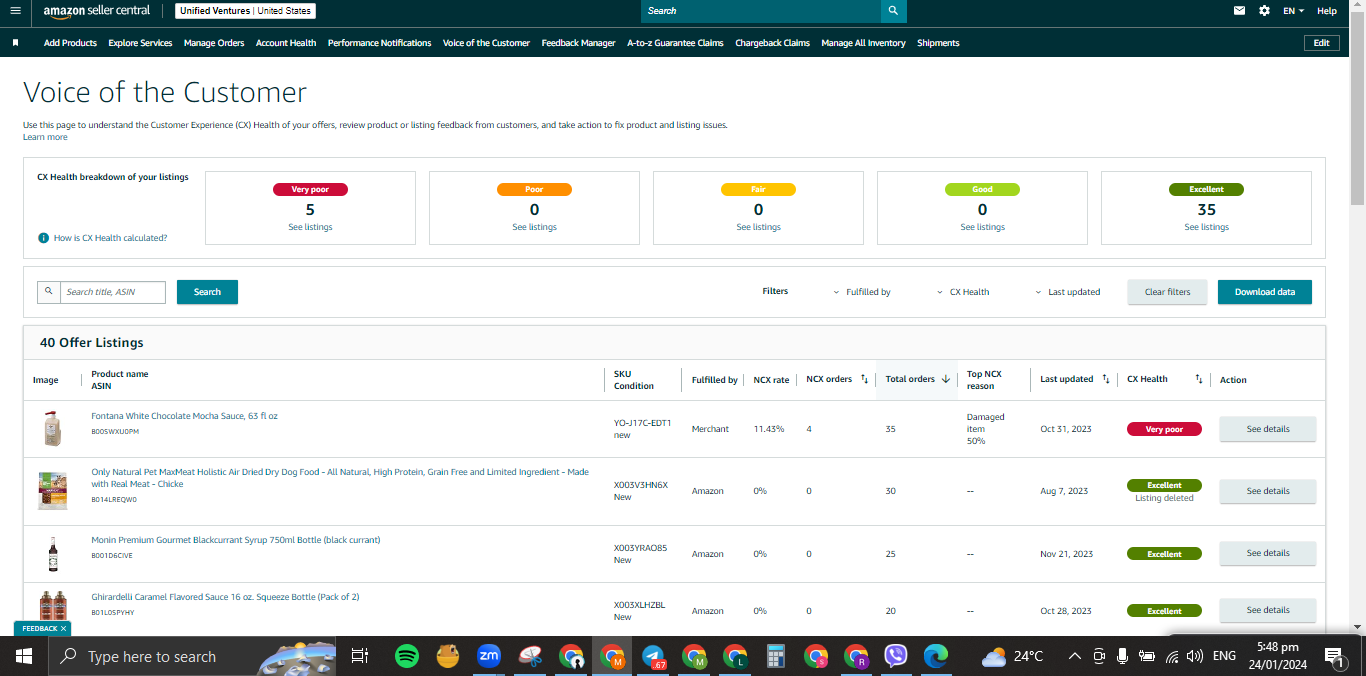Open the Account Health menu item
1366x676 pixels.
(x=286, y=43)
